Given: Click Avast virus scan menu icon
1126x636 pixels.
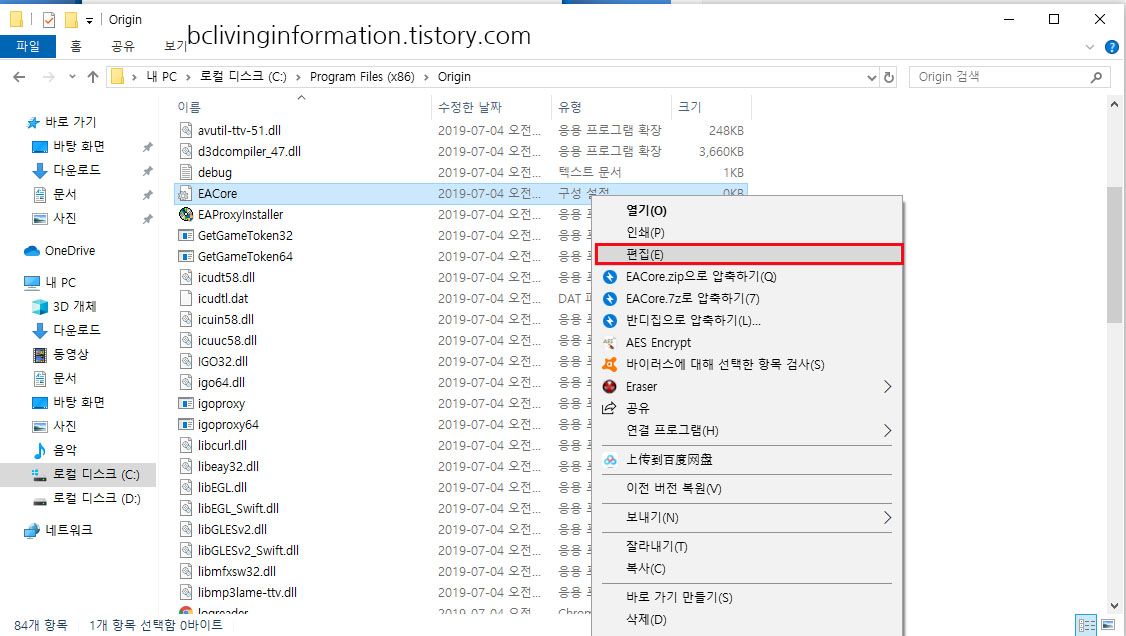Looking at the screenshot, I should tap(610, 365).
